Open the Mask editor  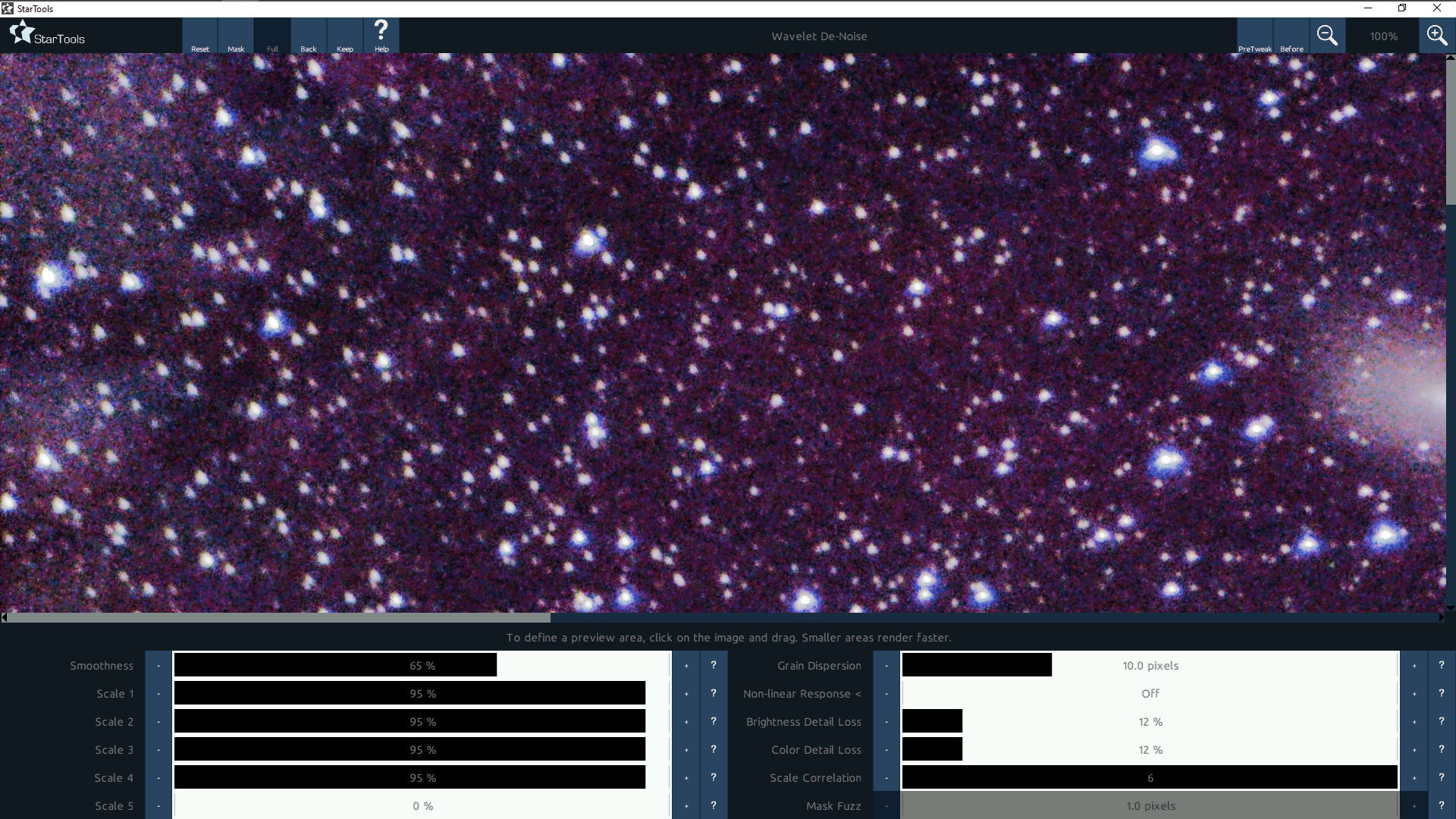[x=236, y=36]
